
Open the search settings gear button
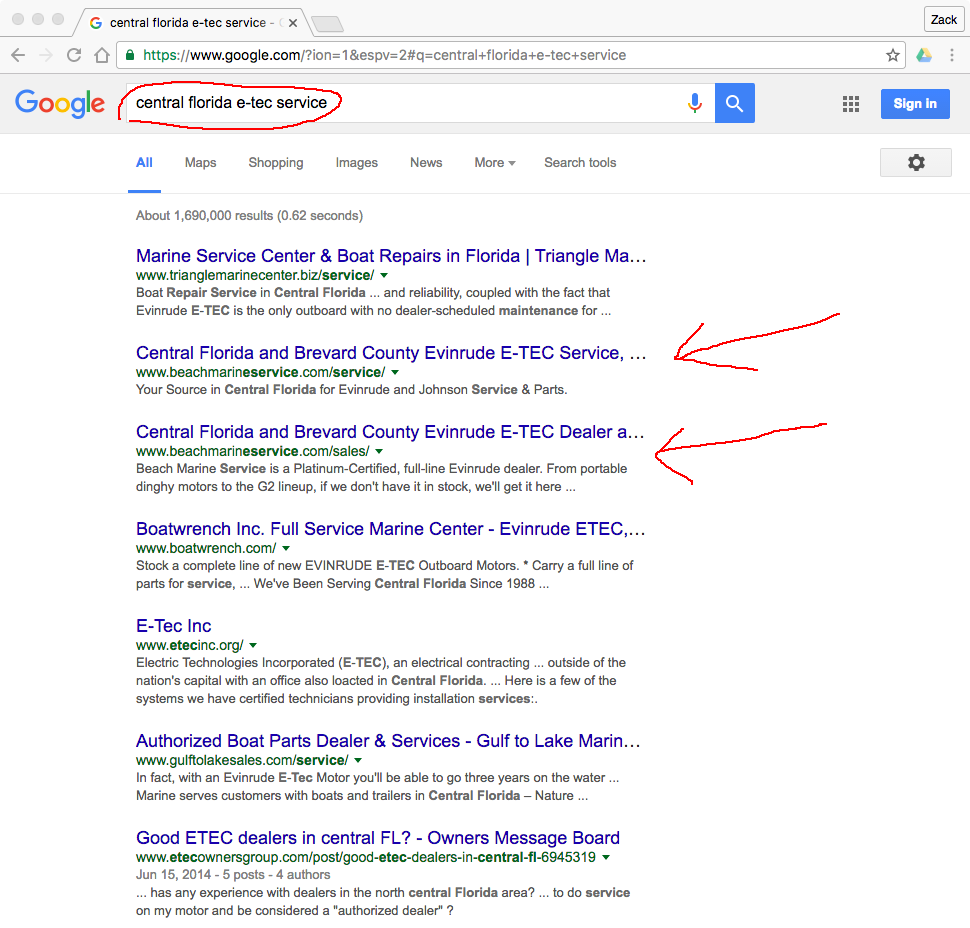coord(916,163)
